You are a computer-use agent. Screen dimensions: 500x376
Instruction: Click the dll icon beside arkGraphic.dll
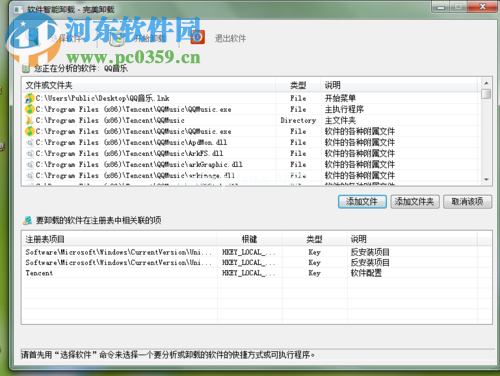coord(30,164)
